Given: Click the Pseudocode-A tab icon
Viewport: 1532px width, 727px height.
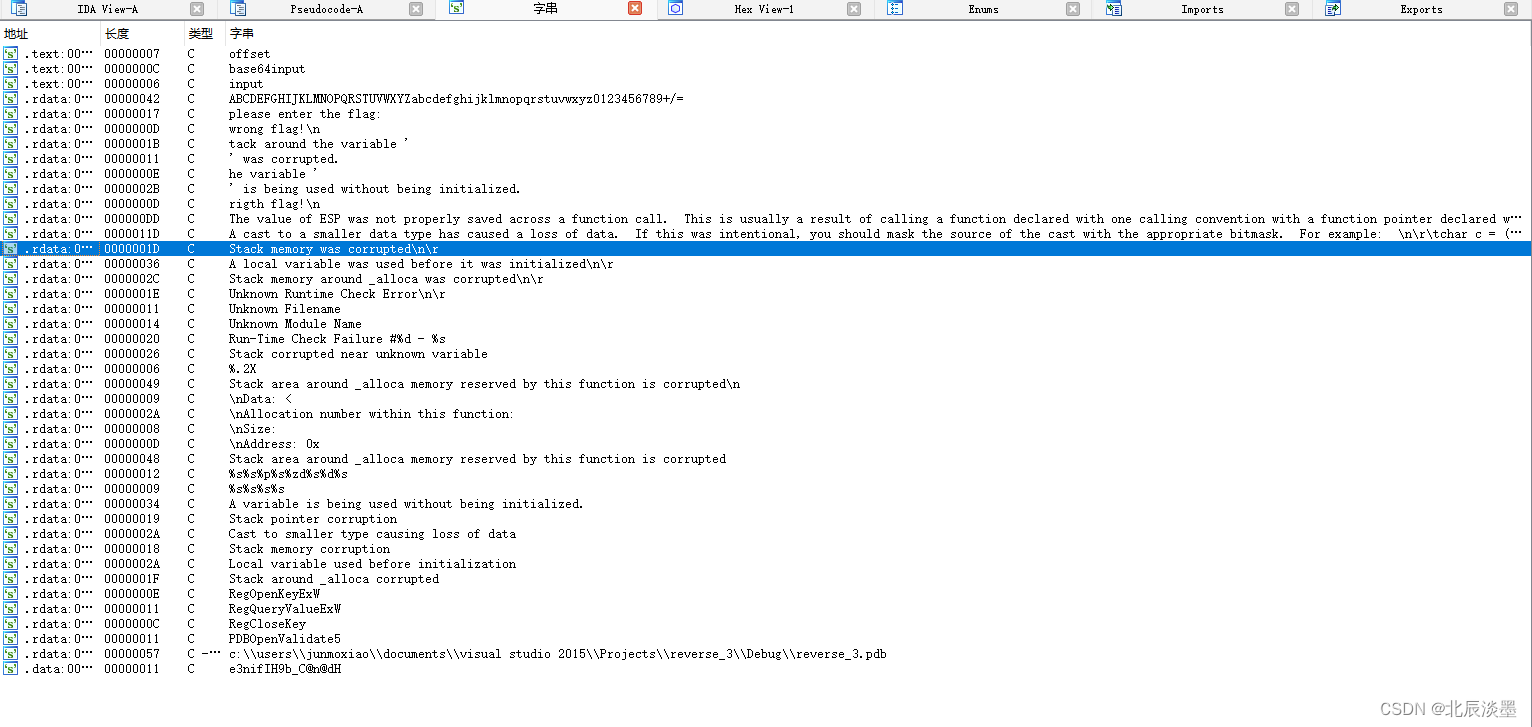Looking at the screenshot, I should (x=238, y=9).
